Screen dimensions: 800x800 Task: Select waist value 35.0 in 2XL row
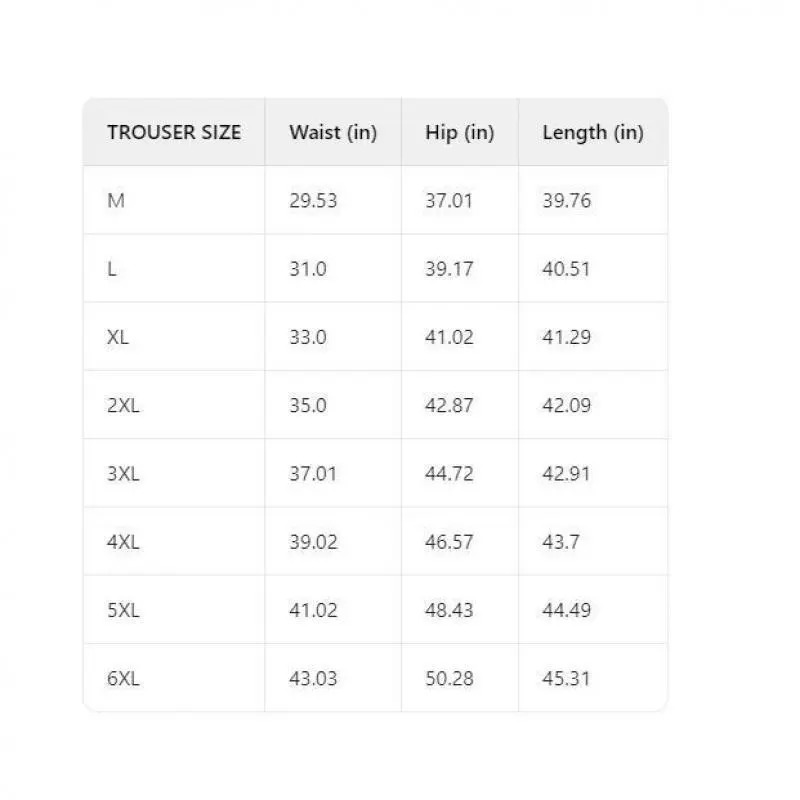point(308,405)
